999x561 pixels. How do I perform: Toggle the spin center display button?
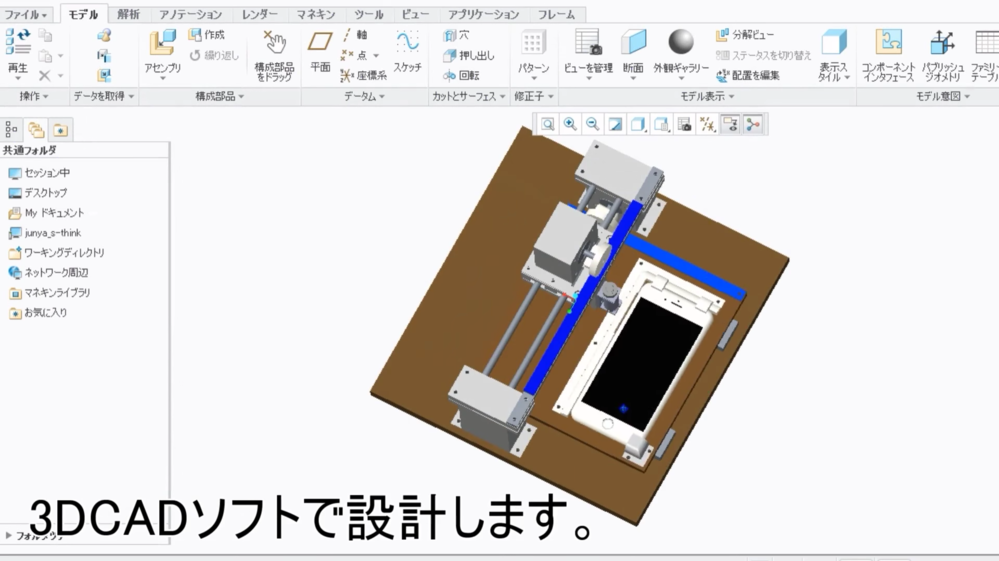point(753,125)
